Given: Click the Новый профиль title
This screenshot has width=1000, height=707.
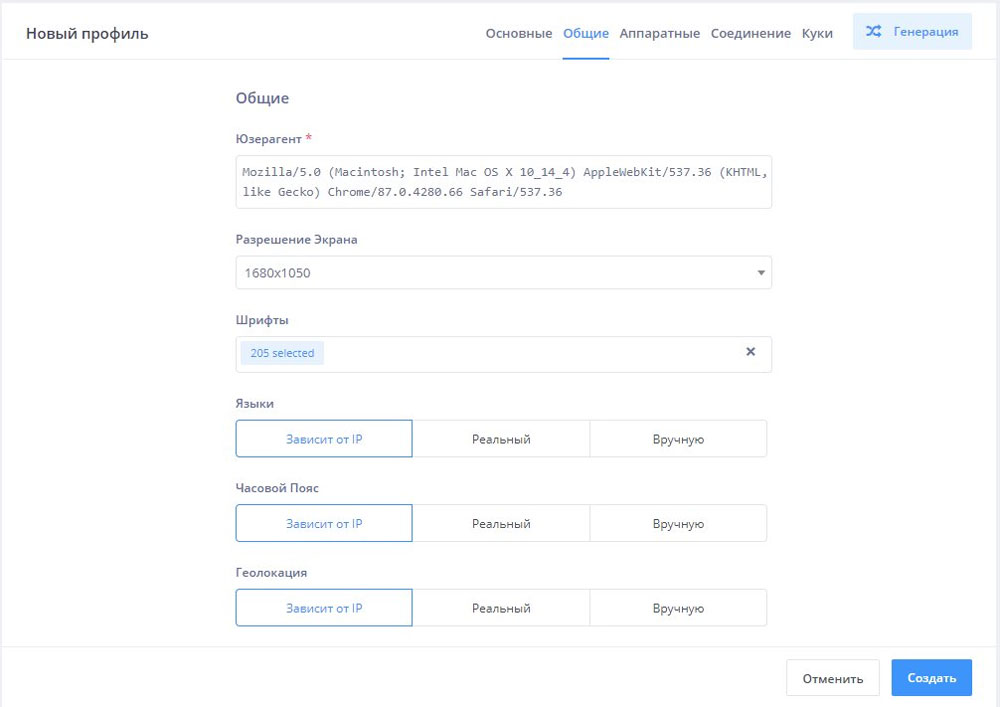Looking at the screenshot, I should [x=87, y=34].
